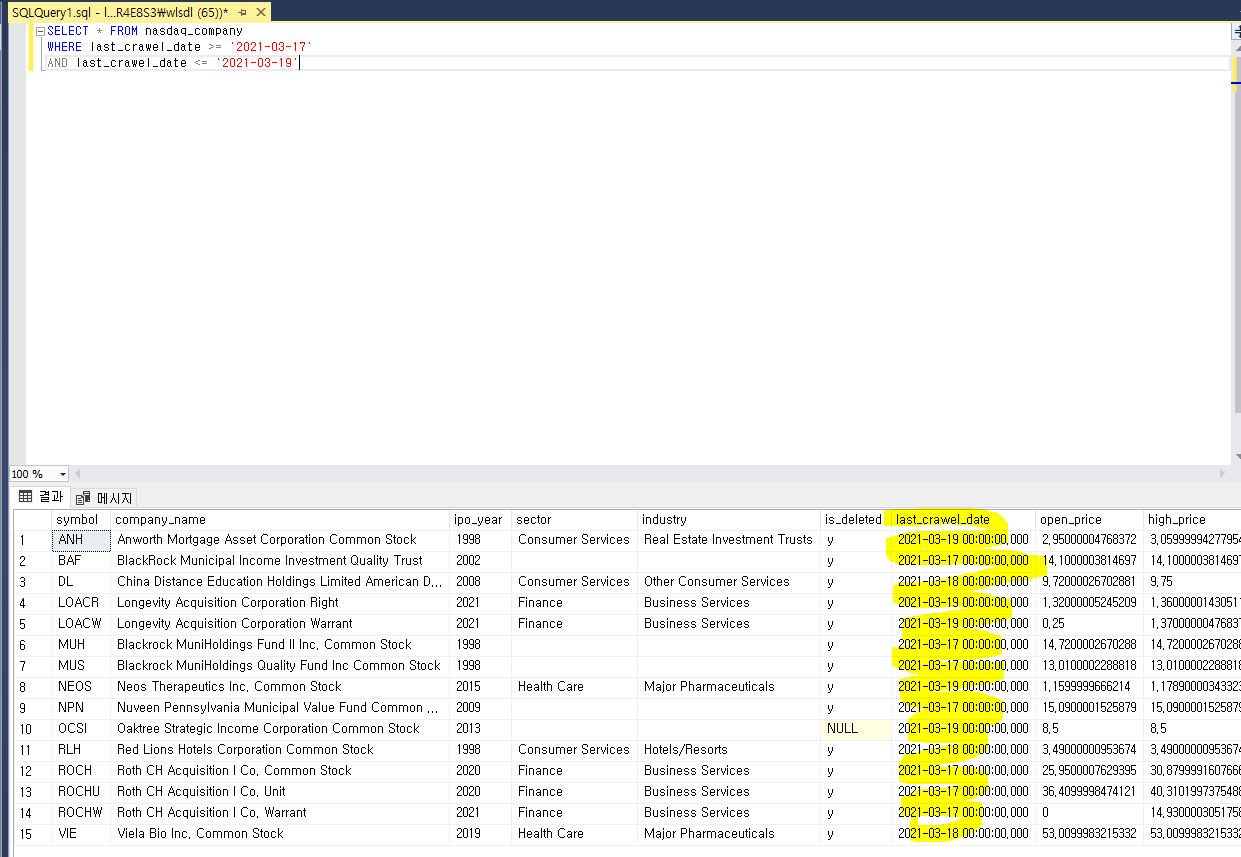This screenshot has width=1241, height=857.
Task: Select row number 1 header
Action: point(32,540)
